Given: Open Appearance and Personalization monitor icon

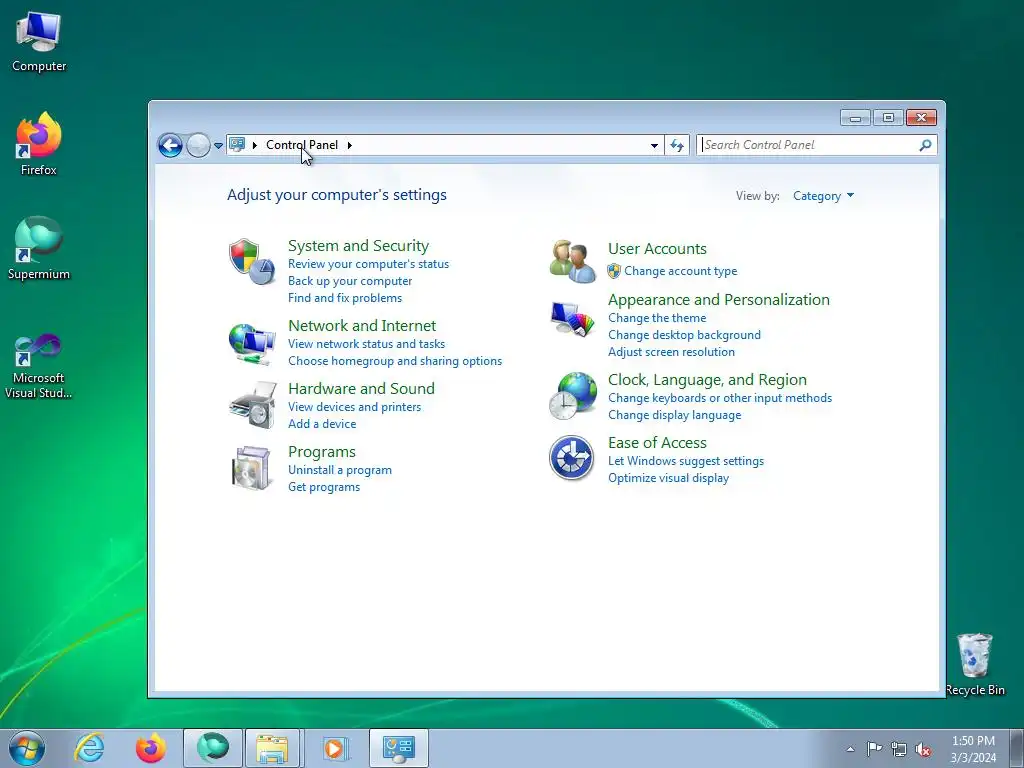Looking at the screenshot, I should coord(572,319).
